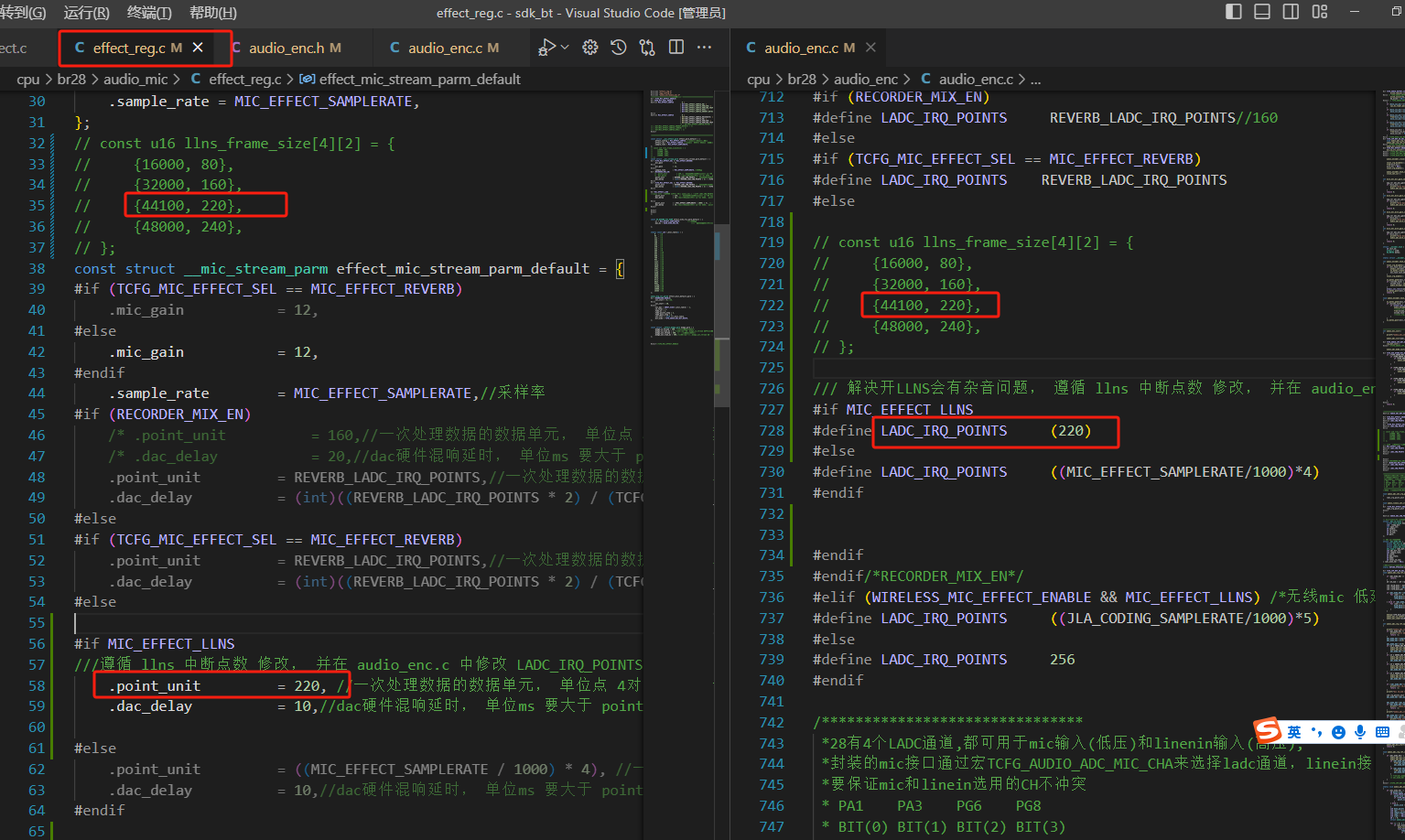The image size is (1405, 840).
Task: Open Sogou soft keyboard icon
Action: click(x=1382, y=732)
